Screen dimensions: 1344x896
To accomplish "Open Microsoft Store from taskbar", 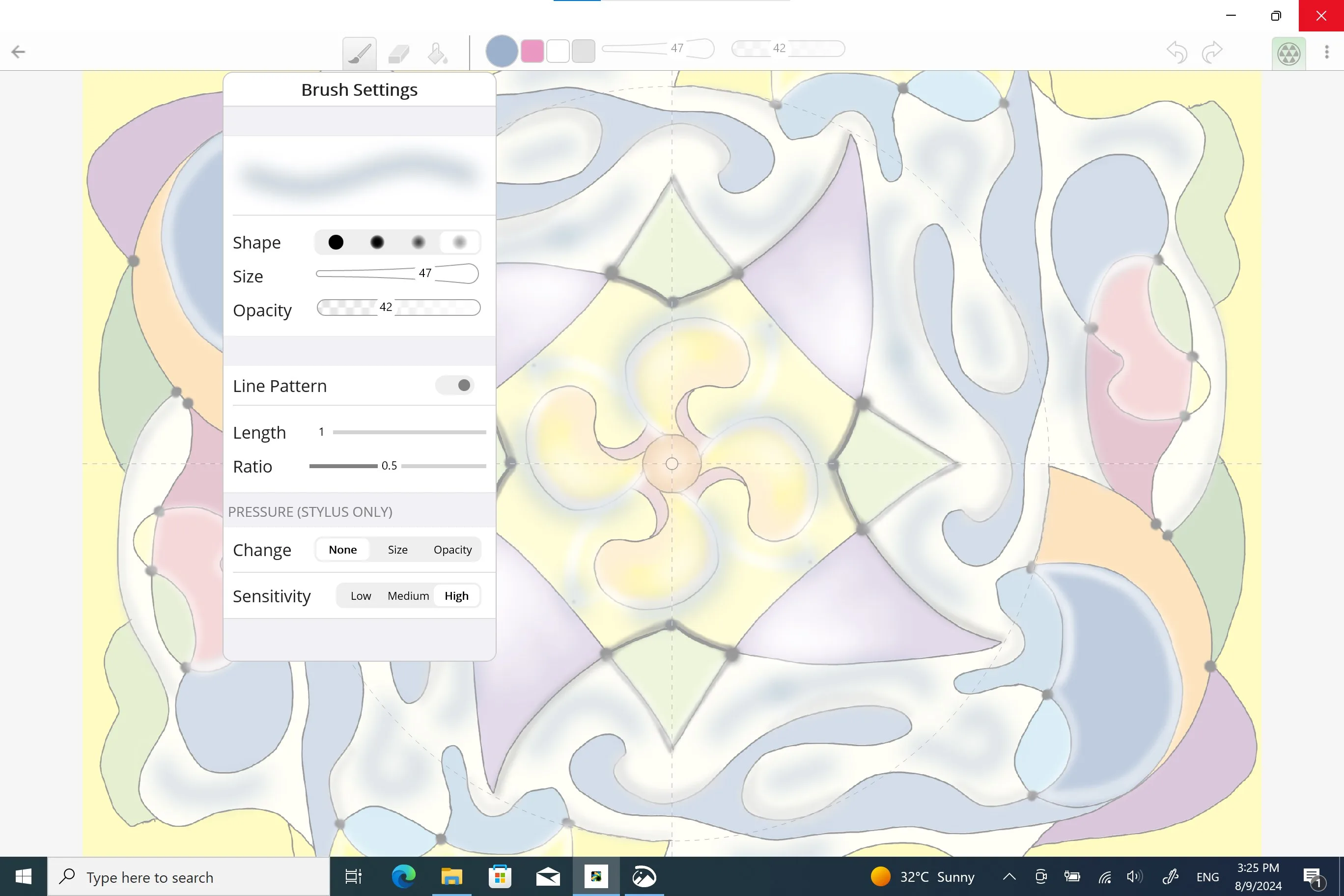I will [x=500, y=876].
